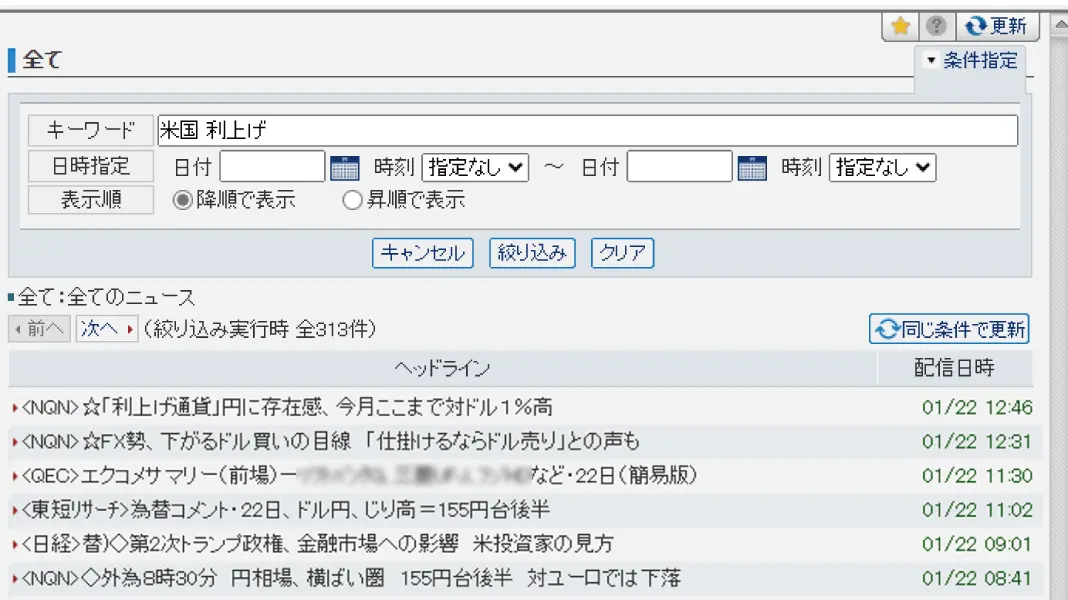Click the 絞り込み filter button
Viewport: 1068px width, 600px height.
point(532,253)
